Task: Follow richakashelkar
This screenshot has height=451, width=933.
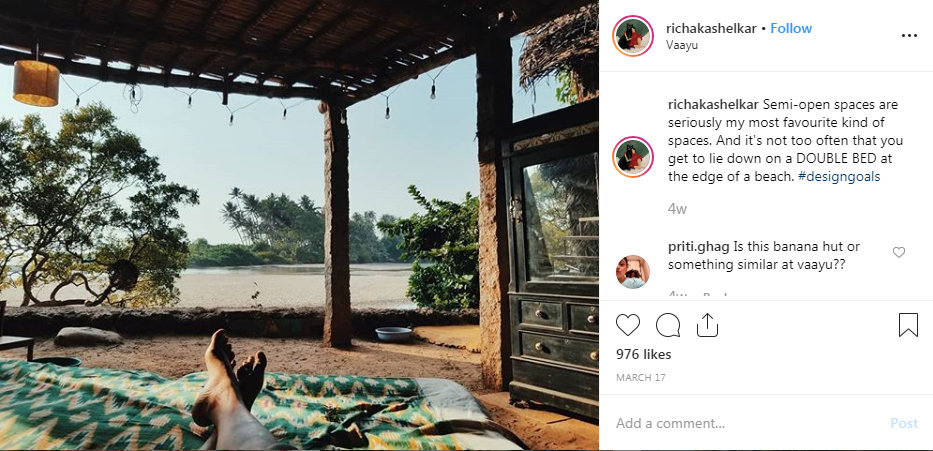Action: tap(791, 28)
